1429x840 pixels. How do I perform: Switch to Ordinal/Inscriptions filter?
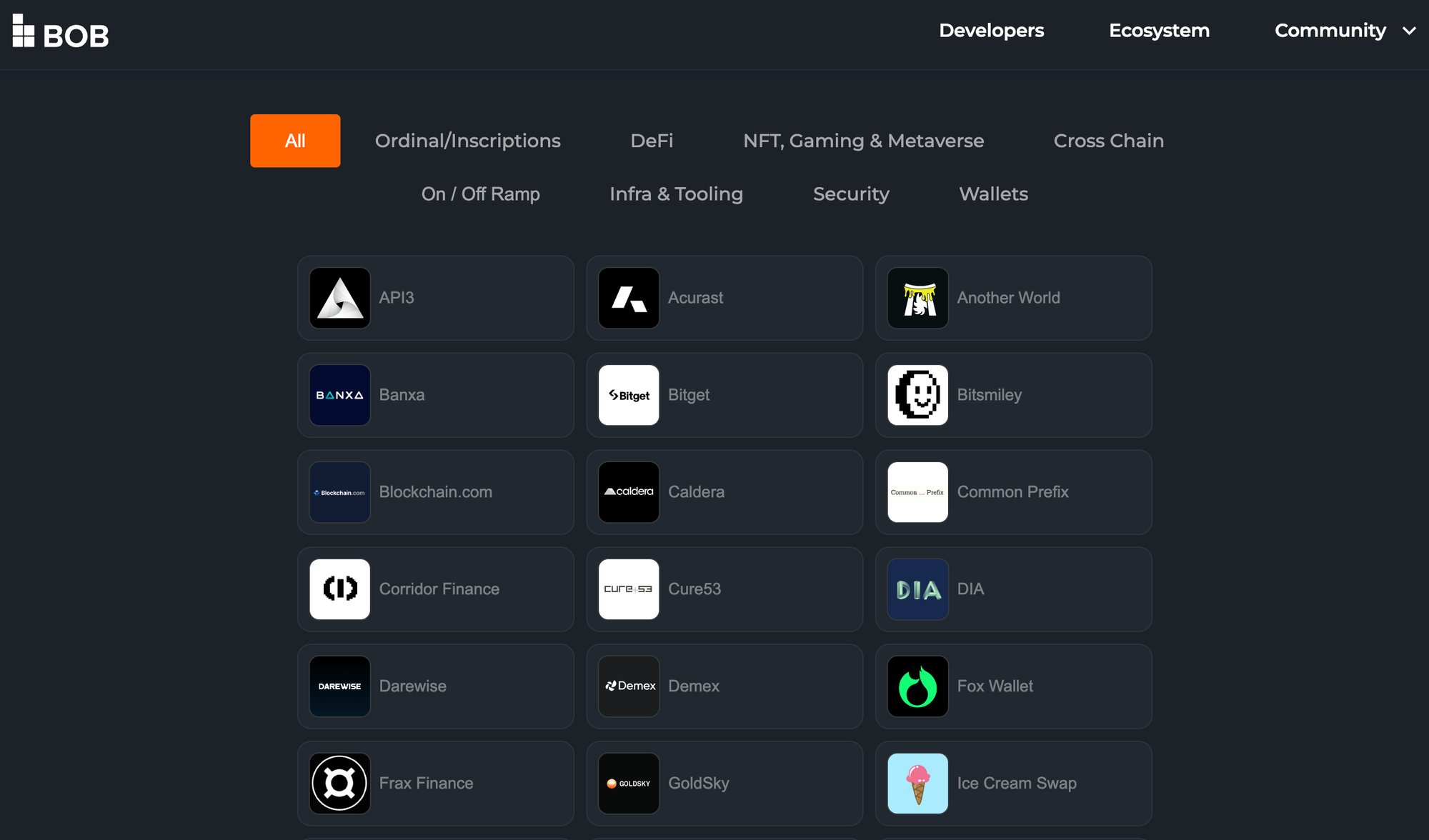pyautogui.click(x=467, y=141)
